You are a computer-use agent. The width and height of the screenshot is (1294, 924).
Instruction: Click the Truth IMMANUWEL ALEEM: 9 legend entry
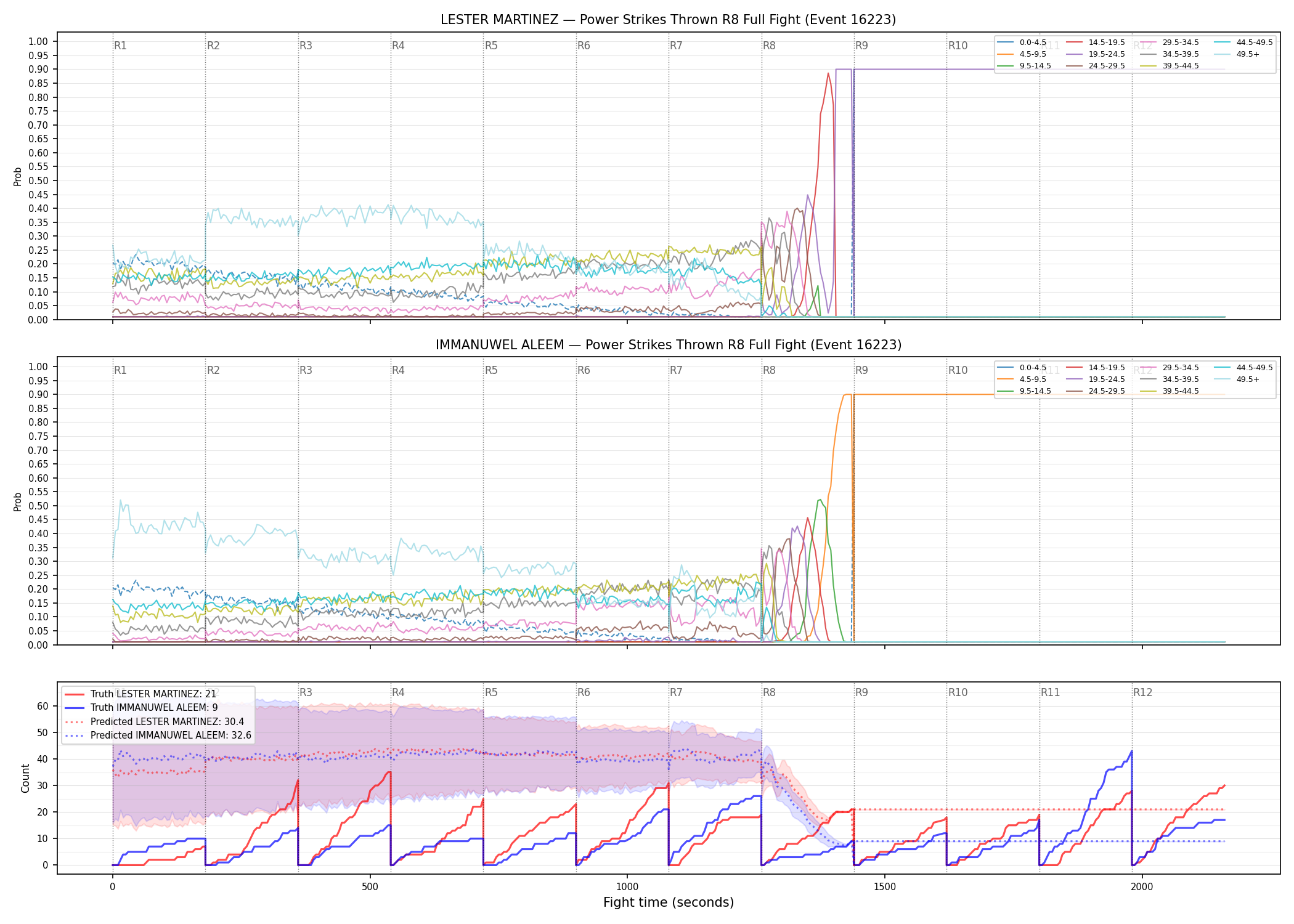[x=141, y=708]
